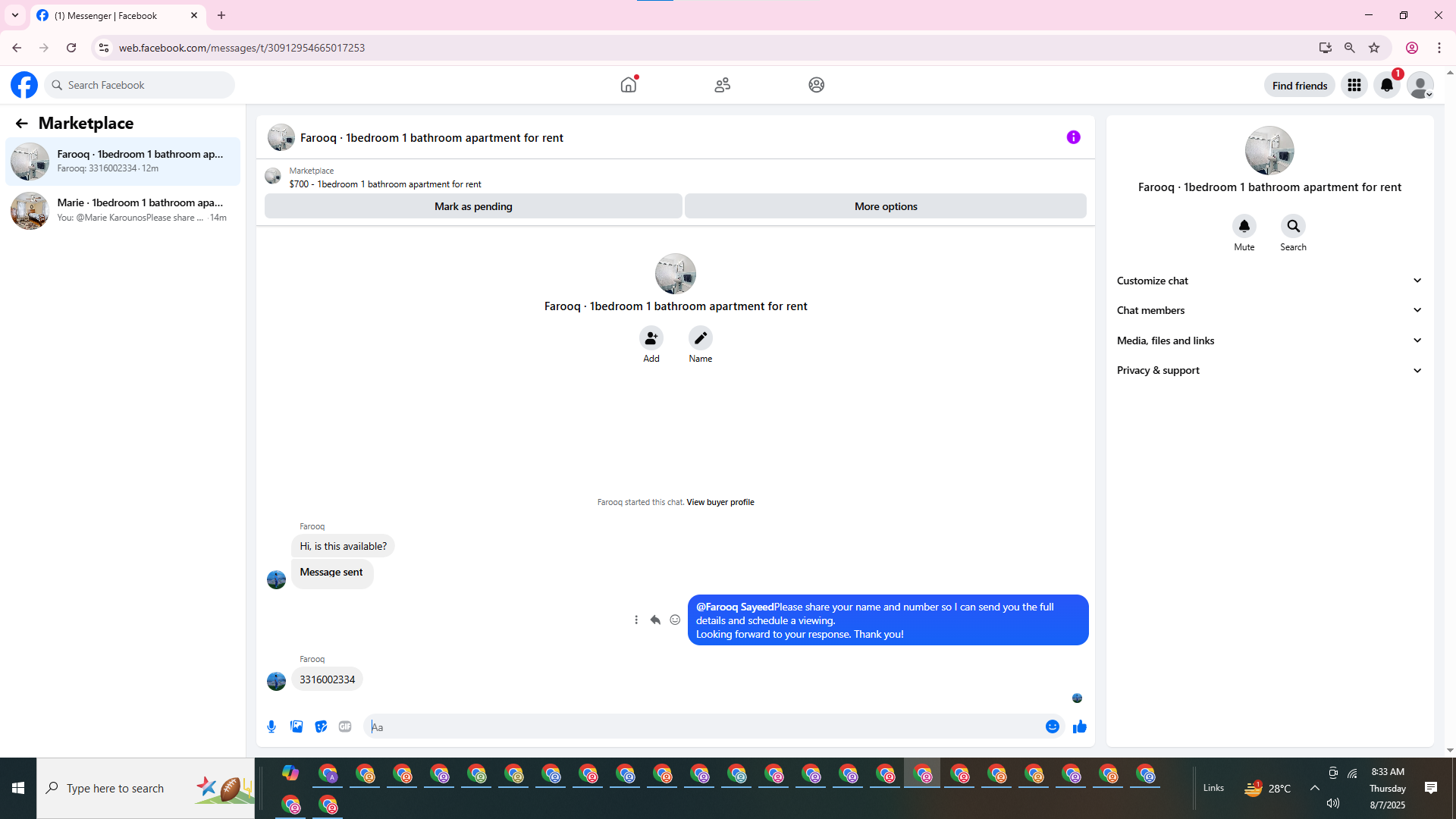Open the Chrome profile icon

tap(1412, 48)
